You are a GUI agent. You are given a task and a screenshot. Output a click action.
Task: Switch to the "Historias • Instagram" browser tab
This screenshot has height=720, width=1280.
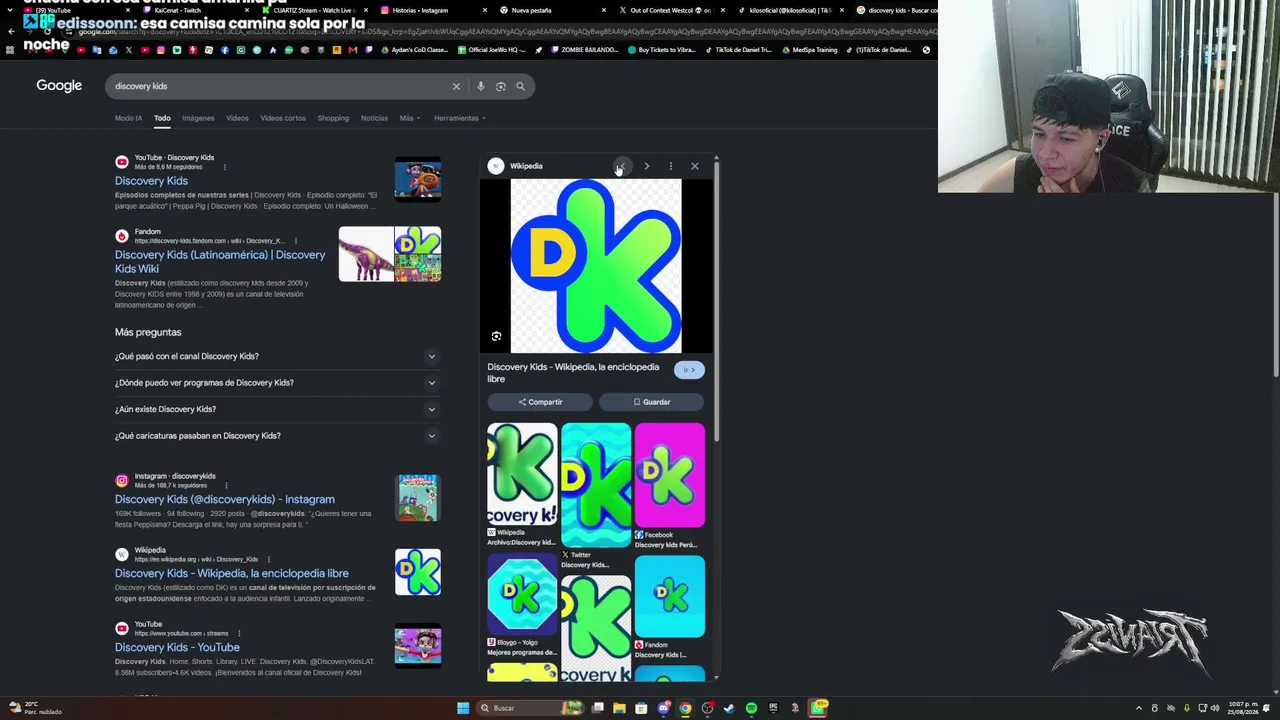click(420, 10)
